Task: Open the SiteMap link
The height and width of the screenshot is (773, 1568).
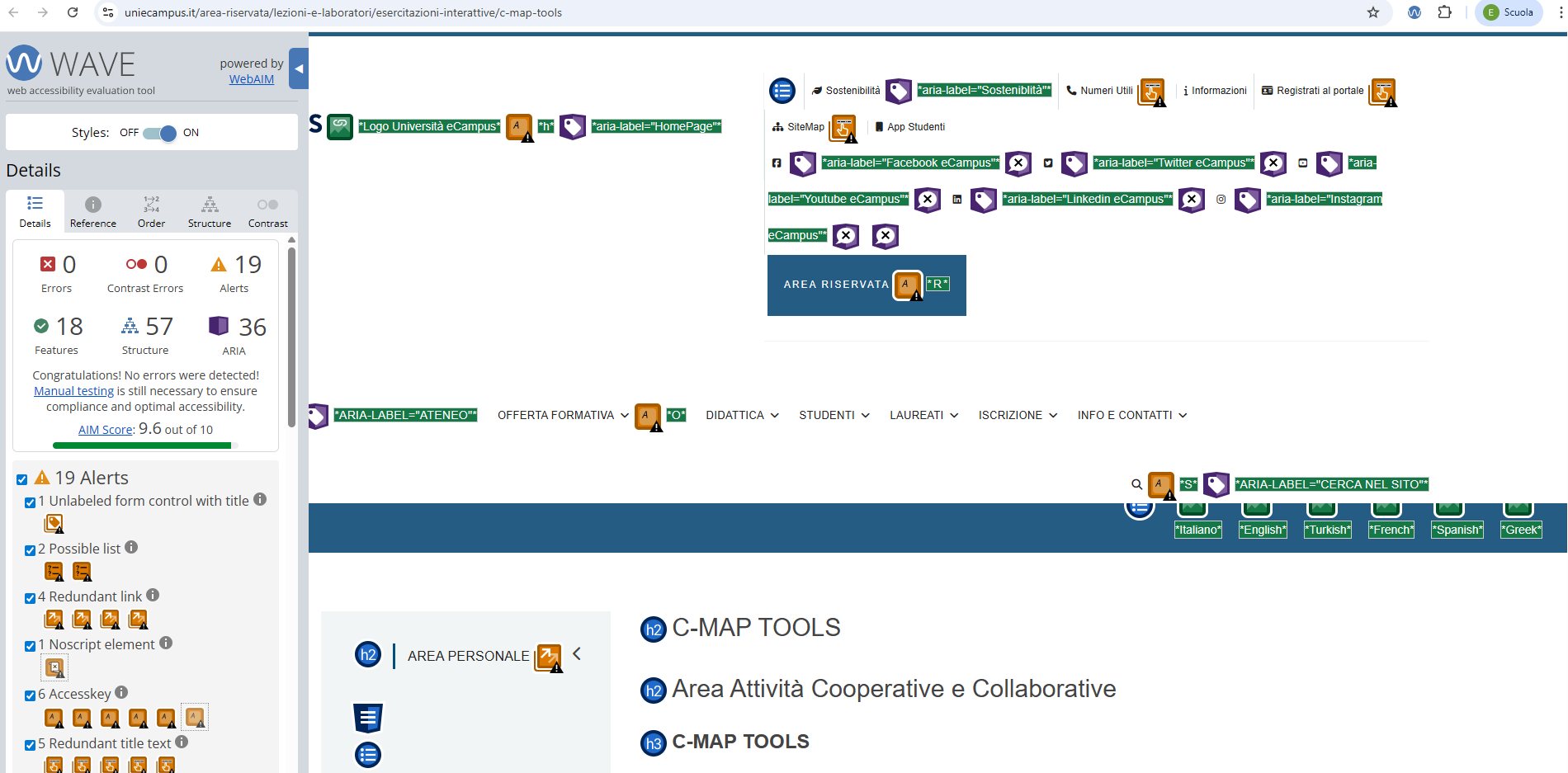Action: pyautogui.click(x=798, y=127)
